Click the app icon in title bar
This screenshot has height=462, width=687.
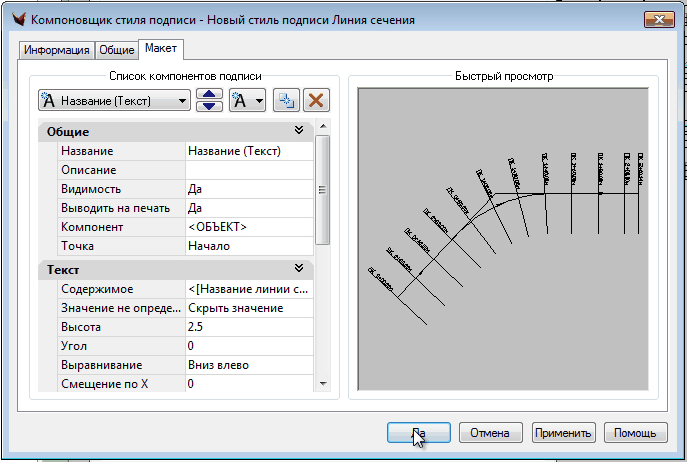[x=13, y=19]
